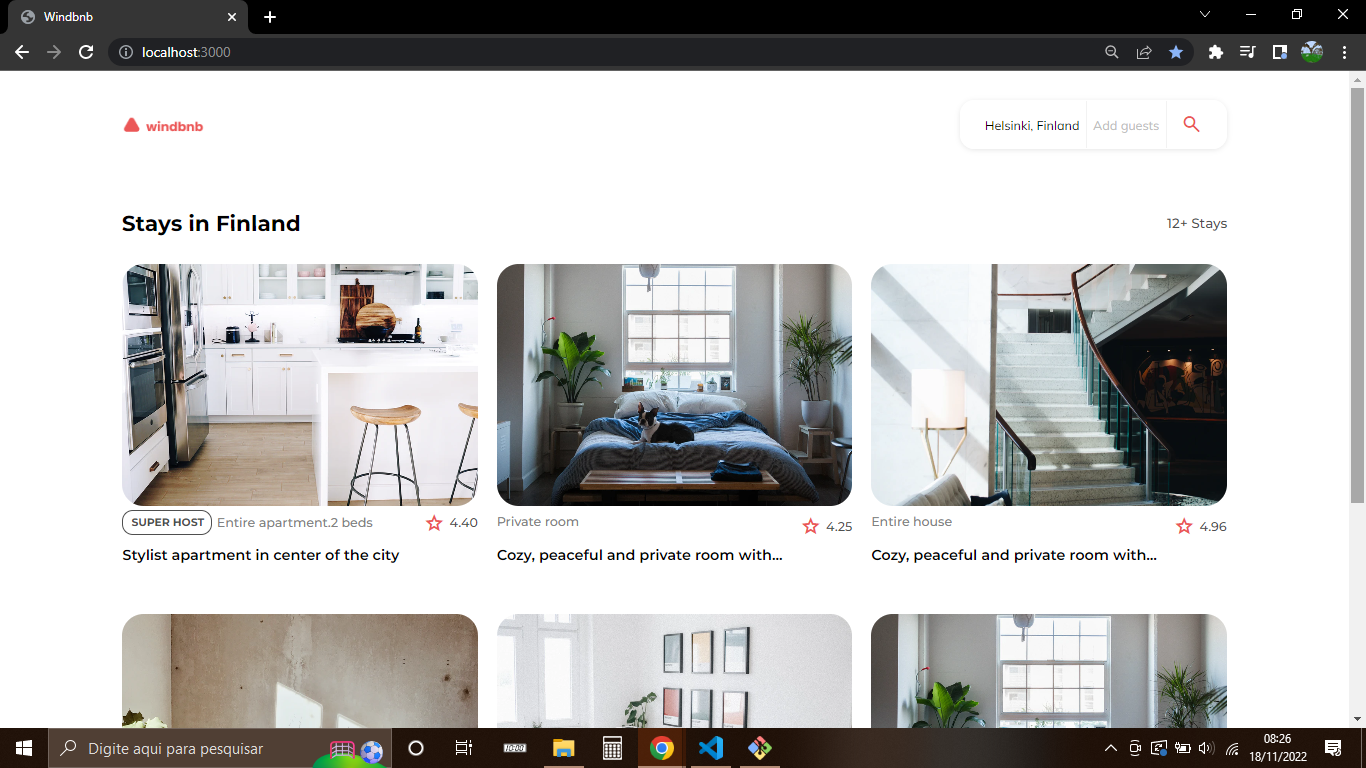Open the browser extensions puzzle icon
The height and width of the screenshot is (768, 1366).
(x=1215, y=52)
